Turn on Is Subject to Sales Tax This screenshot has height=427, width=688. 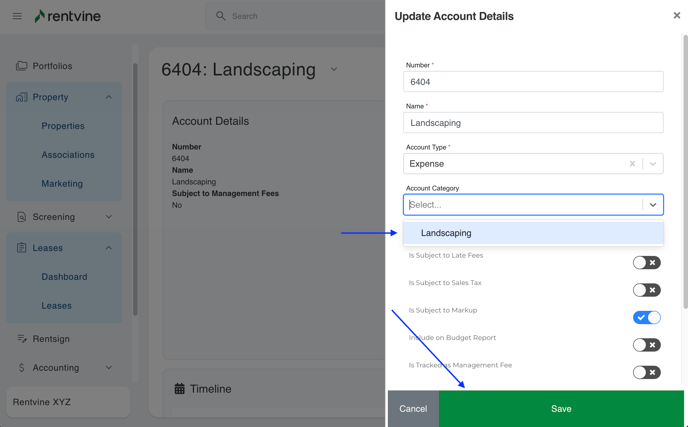646,290
